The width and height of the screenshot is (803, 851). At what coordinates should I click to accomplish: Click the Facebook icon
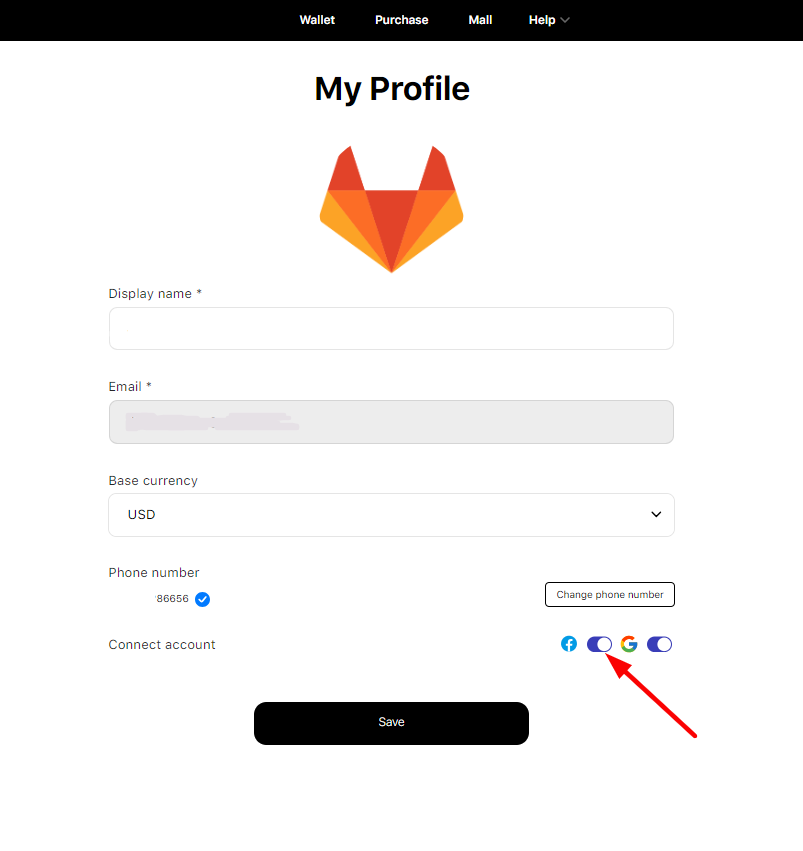click(569, 644)
